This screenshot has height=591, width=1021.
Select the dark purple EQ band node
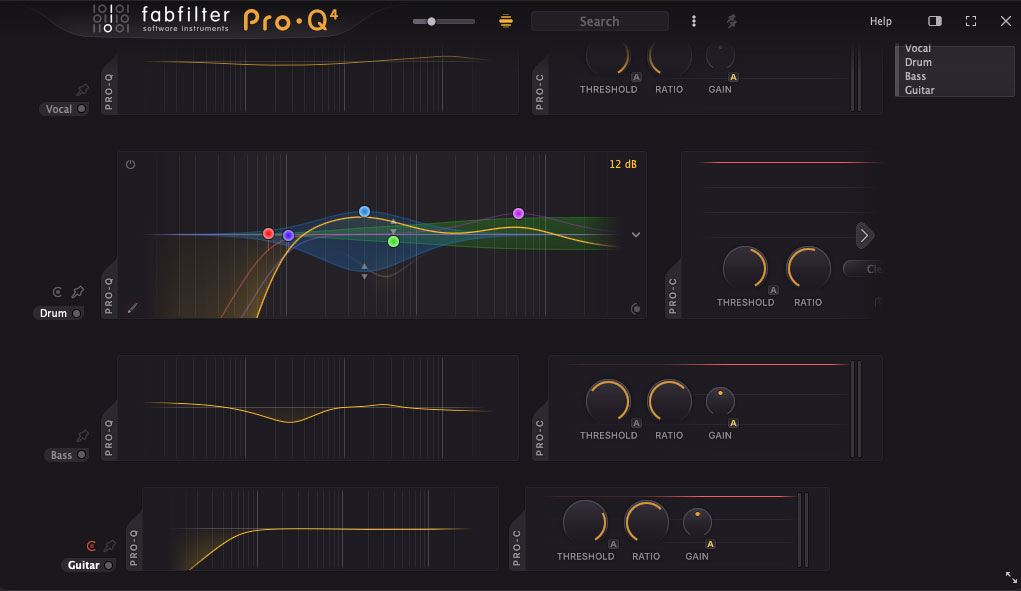[x=288, y=236]
